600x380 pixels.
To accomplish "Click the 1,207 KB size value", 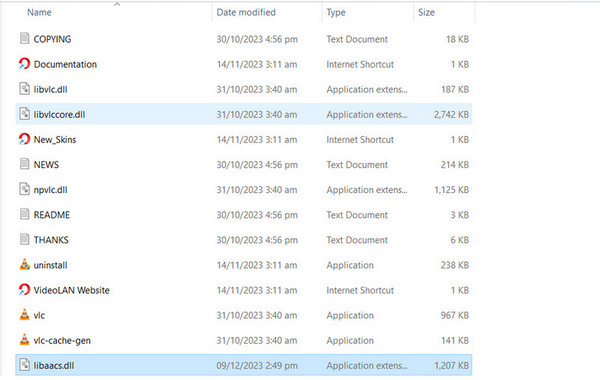I will click(451, 365).
